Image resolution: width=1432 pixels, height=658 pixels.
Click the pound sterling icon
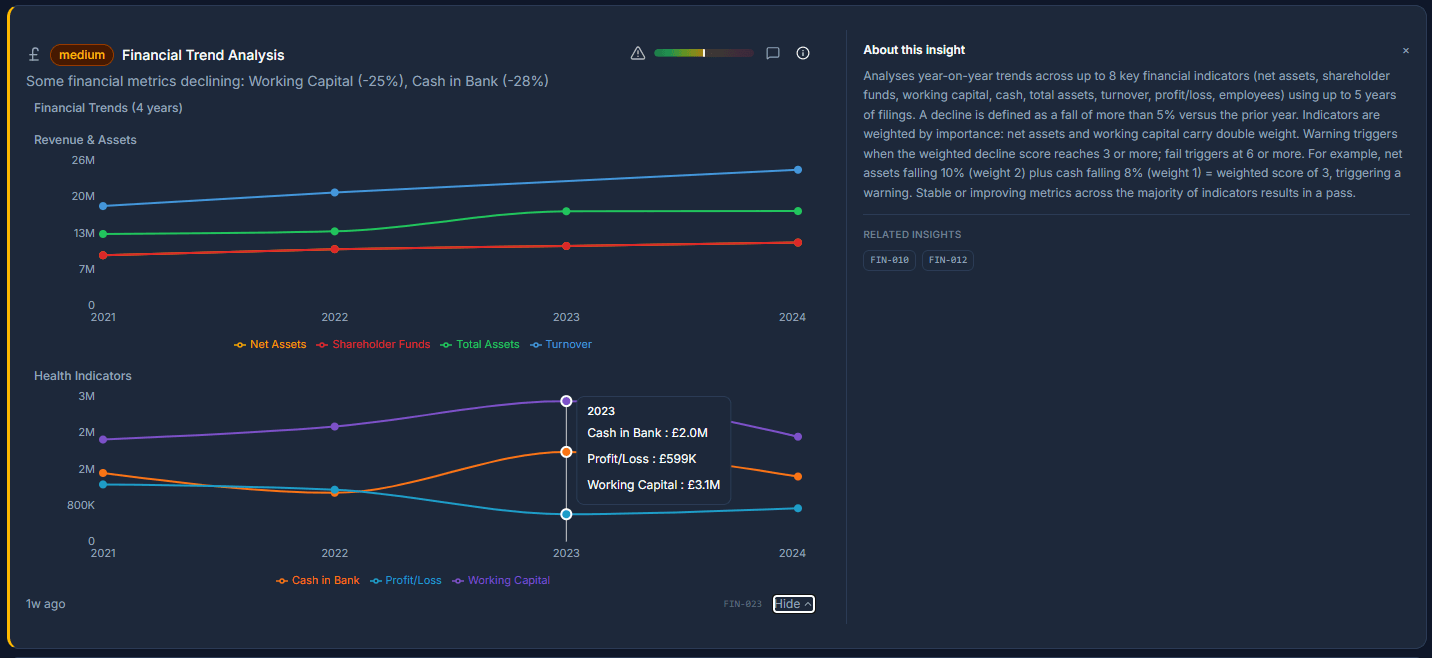tap(34, 55)
